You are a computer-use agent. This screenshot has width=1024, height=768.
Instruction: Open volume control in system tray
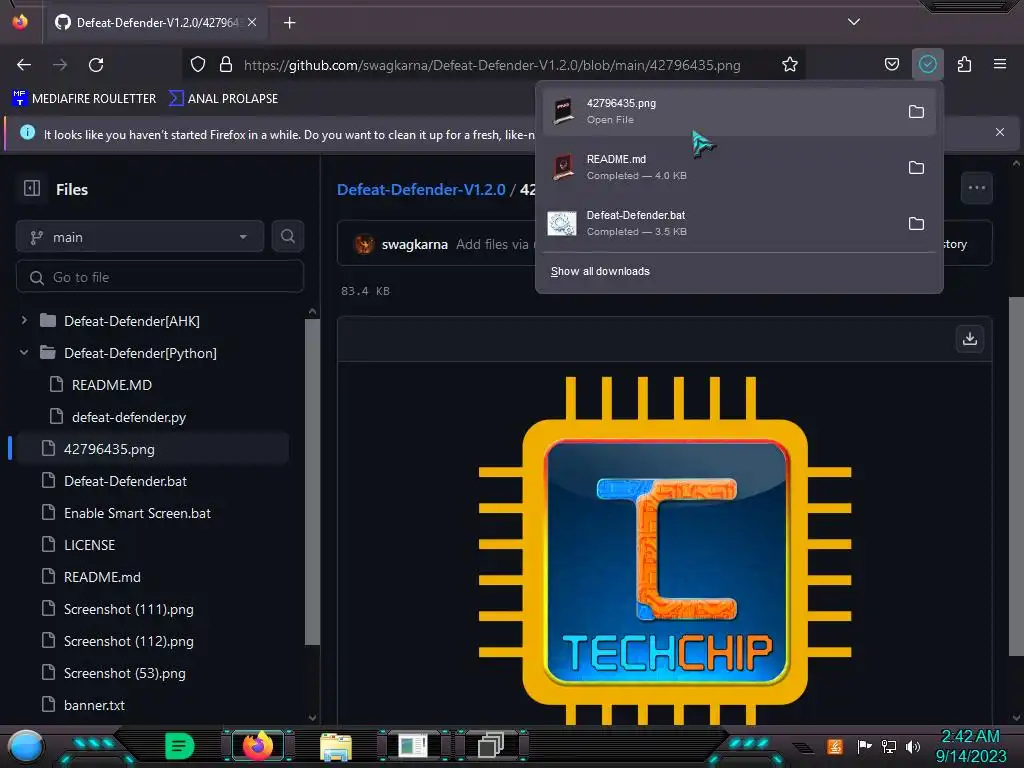[913, 746]
